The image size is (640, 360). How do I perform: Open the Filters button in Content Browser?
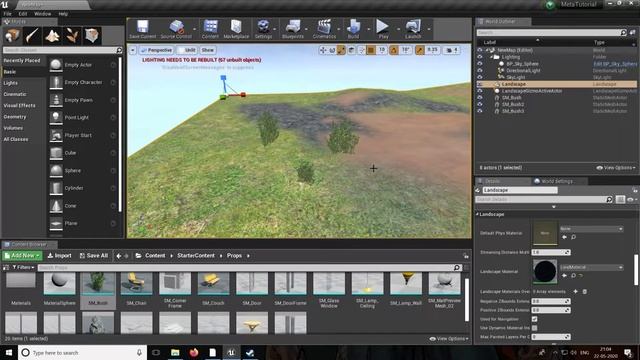pyautogui.click(x=22, y=268)
